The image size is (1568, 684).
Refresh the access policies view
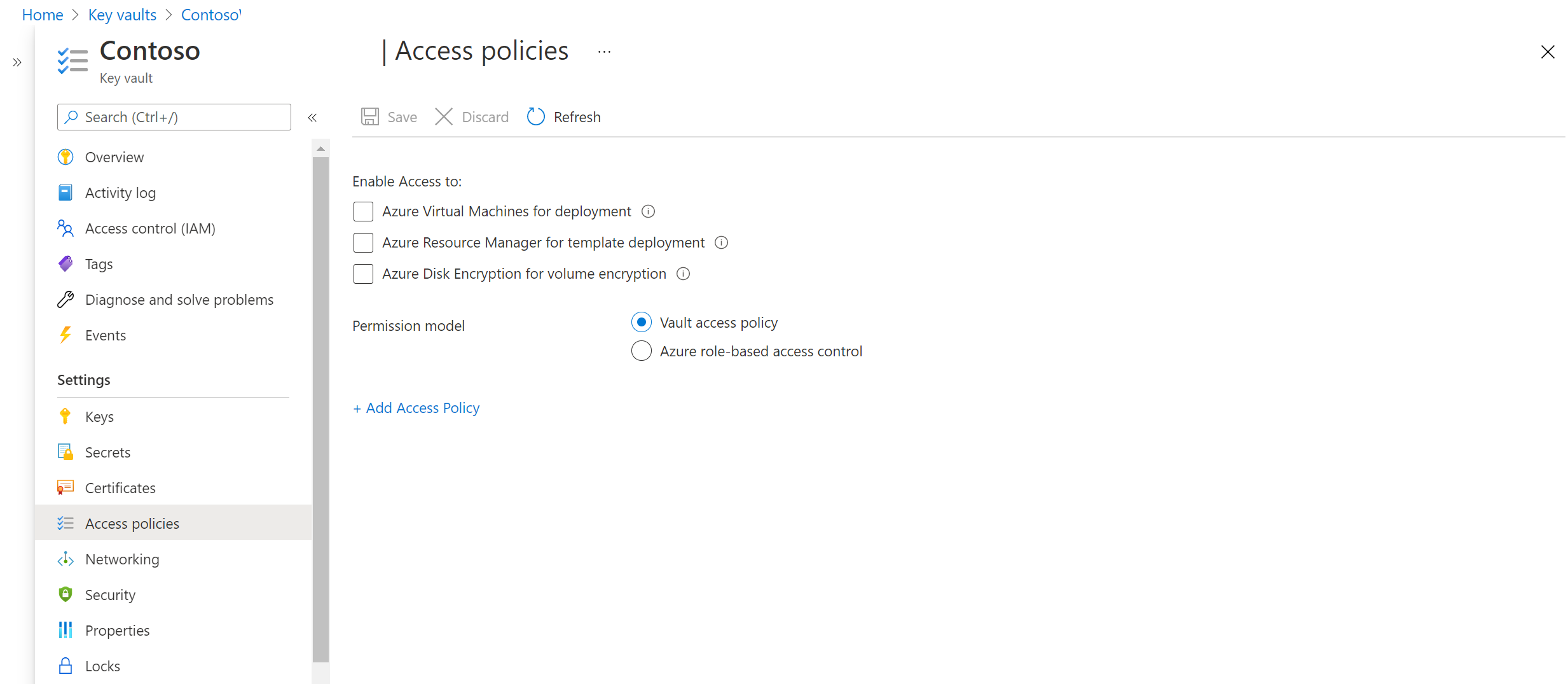[x=562, y=116]
